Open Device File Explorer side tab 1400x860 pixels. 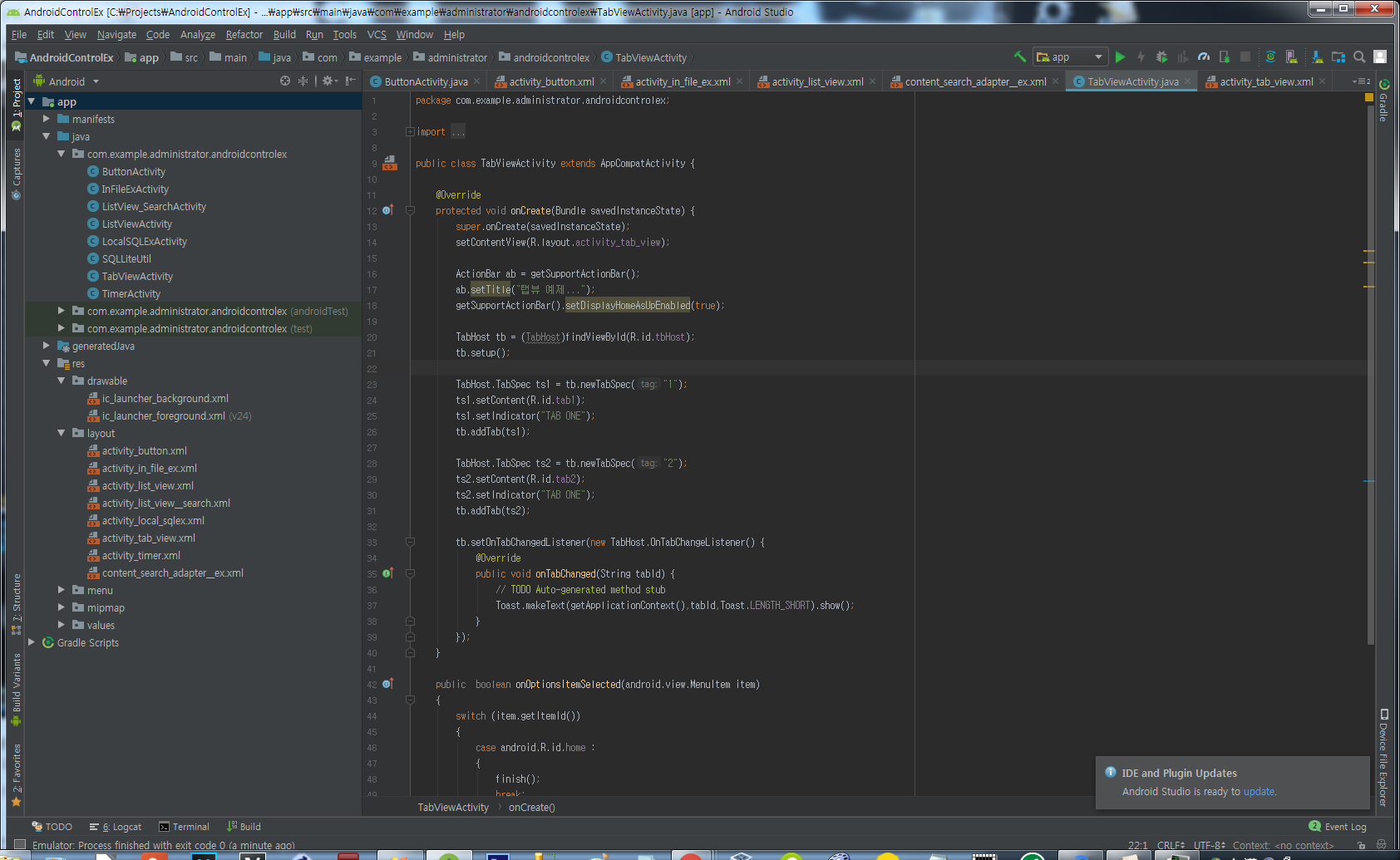1383,758
